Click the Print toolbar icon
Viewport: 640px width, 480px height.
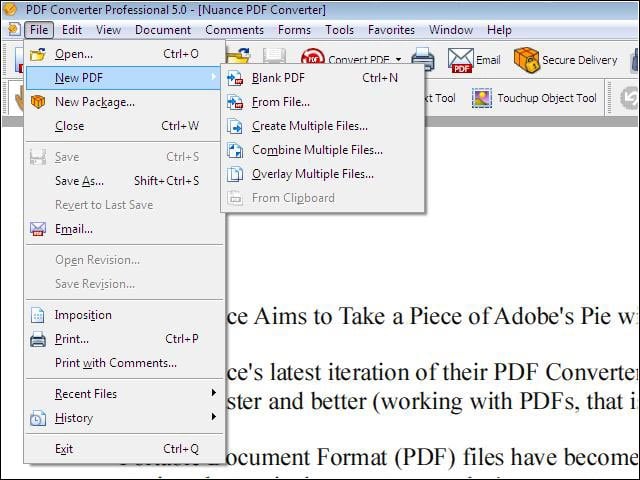pyautogui.click(x=423, y=60)
